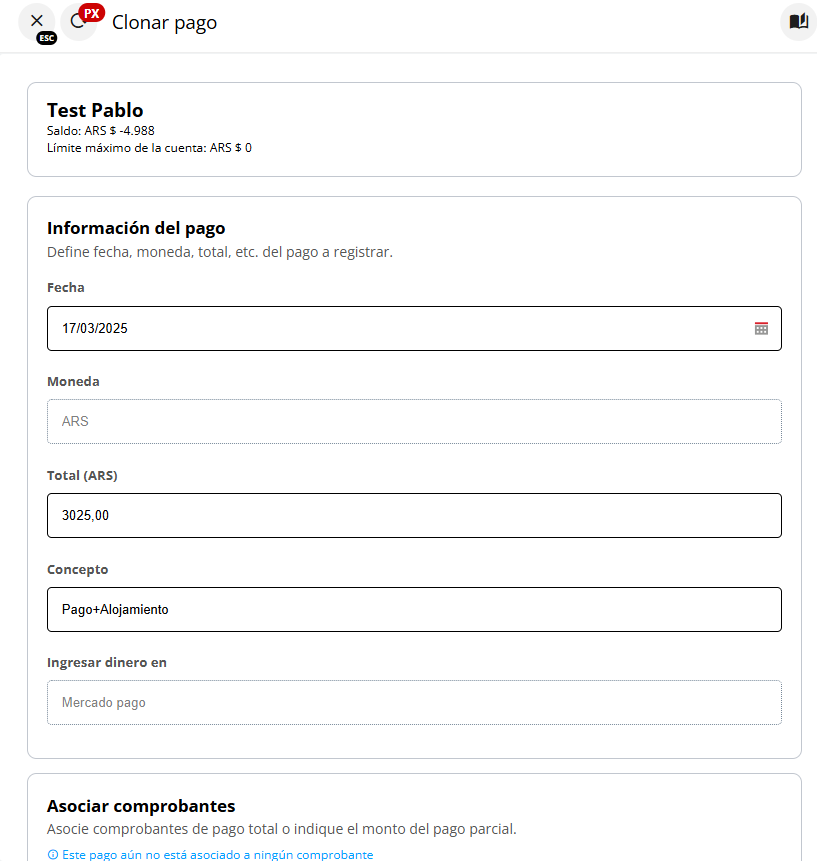This screenshot has height=861, width=817.
Task: Click the 'Define fecha, moneda, total' description
Action: pyautogui.click(x=220, y=252)
